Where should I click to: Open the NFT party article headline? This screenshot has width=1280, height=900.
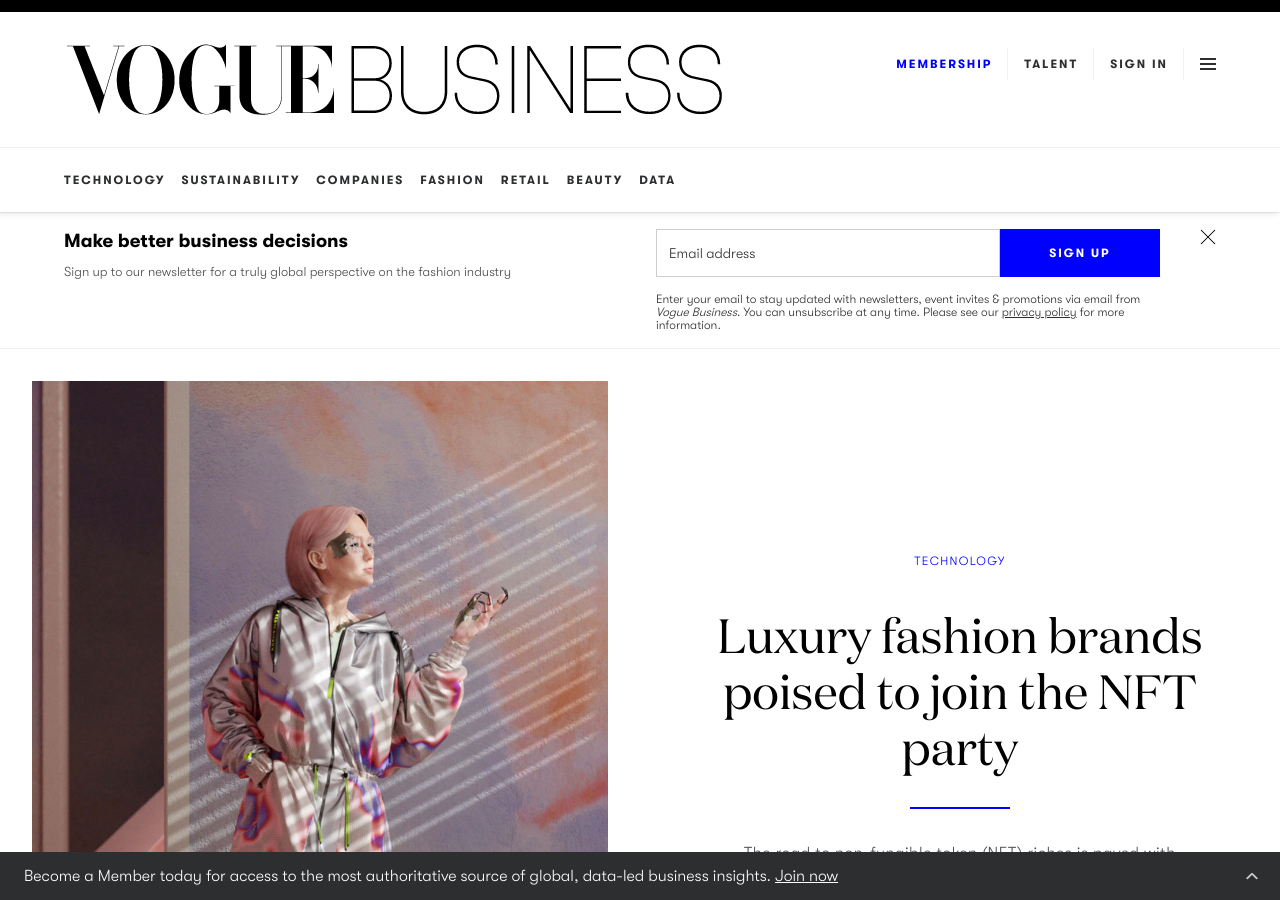pos(960,693)
